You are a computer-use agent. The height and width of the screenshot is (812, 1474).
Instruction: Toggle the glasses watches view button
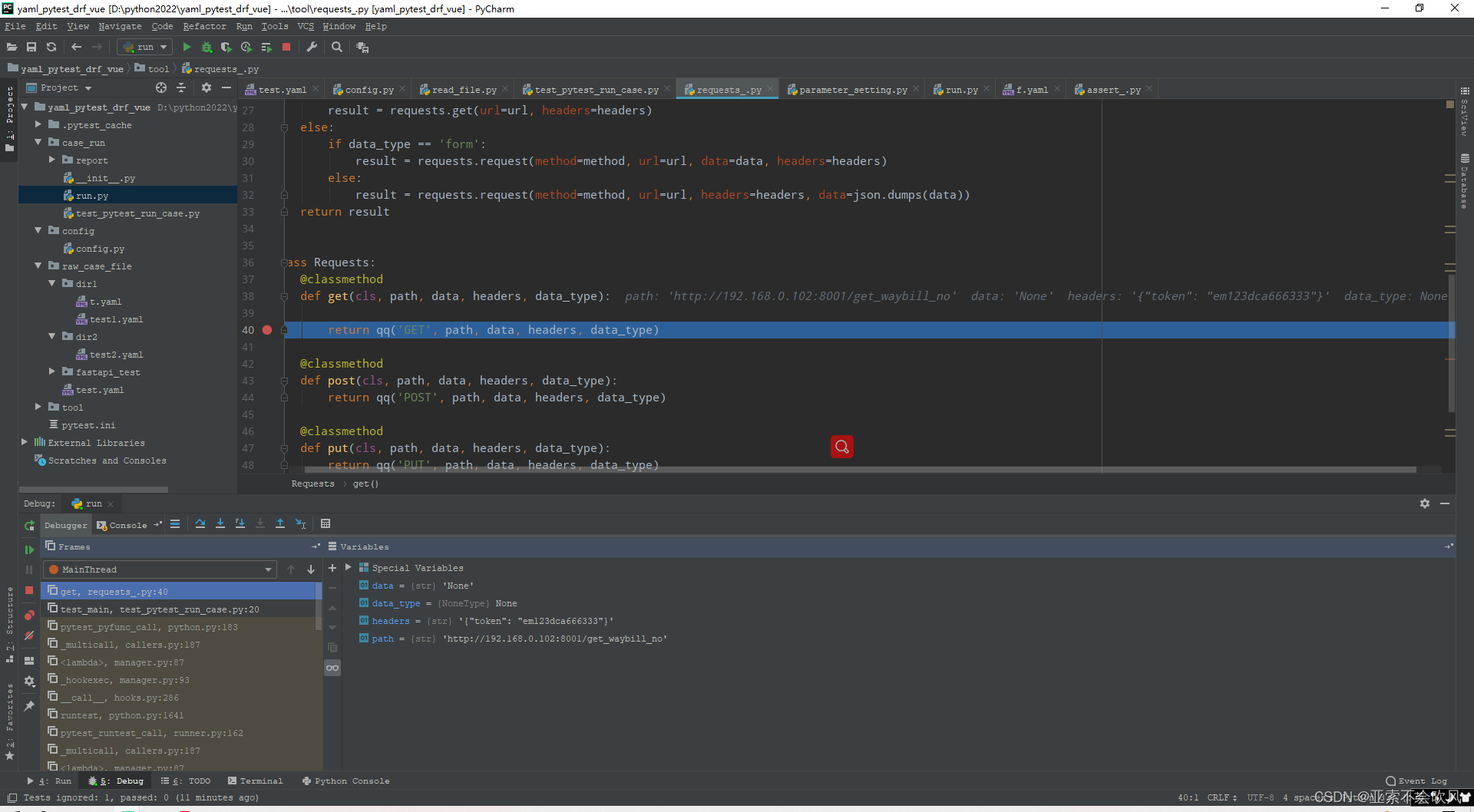(x=332, y=668)
